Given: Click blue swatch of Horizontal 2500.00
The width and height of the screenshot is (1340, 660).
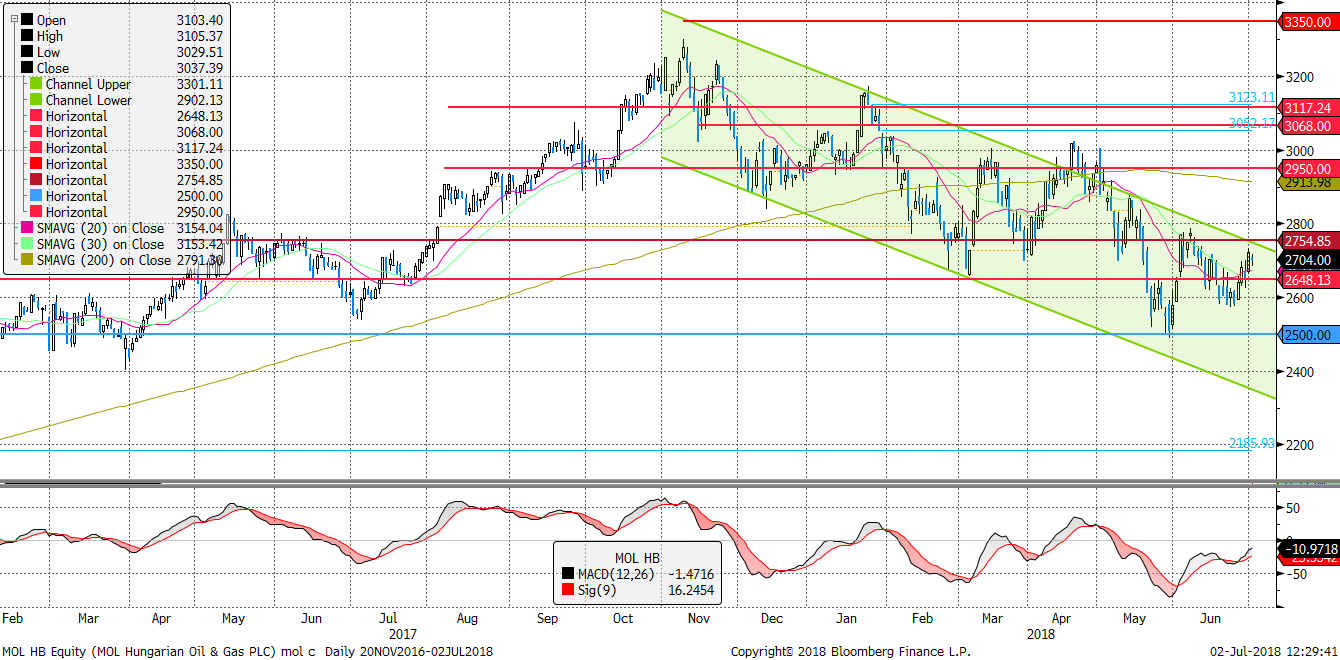Looking at the screenshot, I should click(x=35, y=196).
